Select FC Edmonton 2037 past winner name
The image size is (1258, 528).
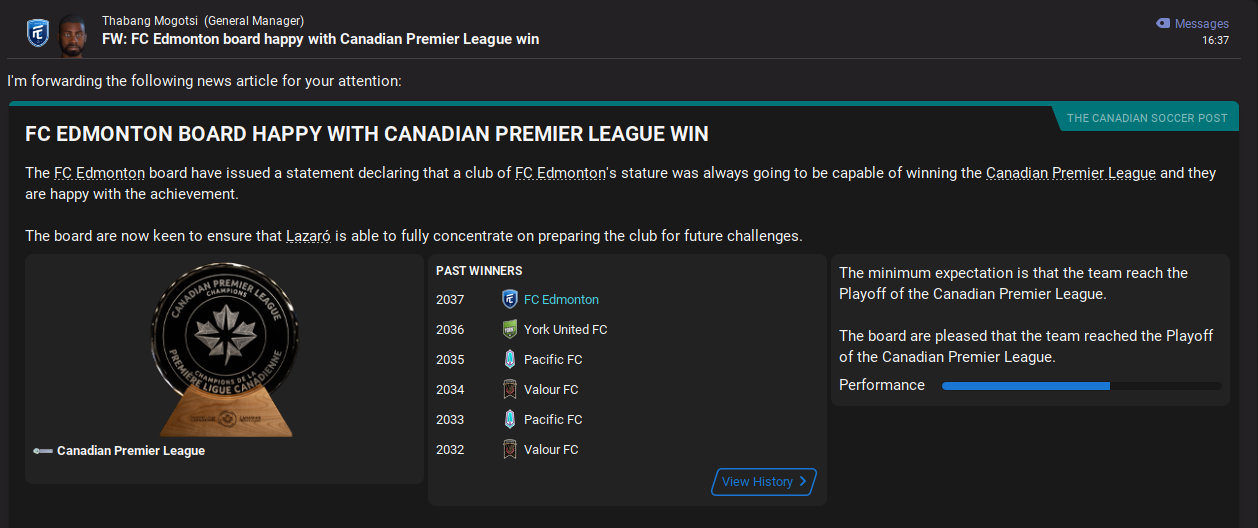pos(561,299)
